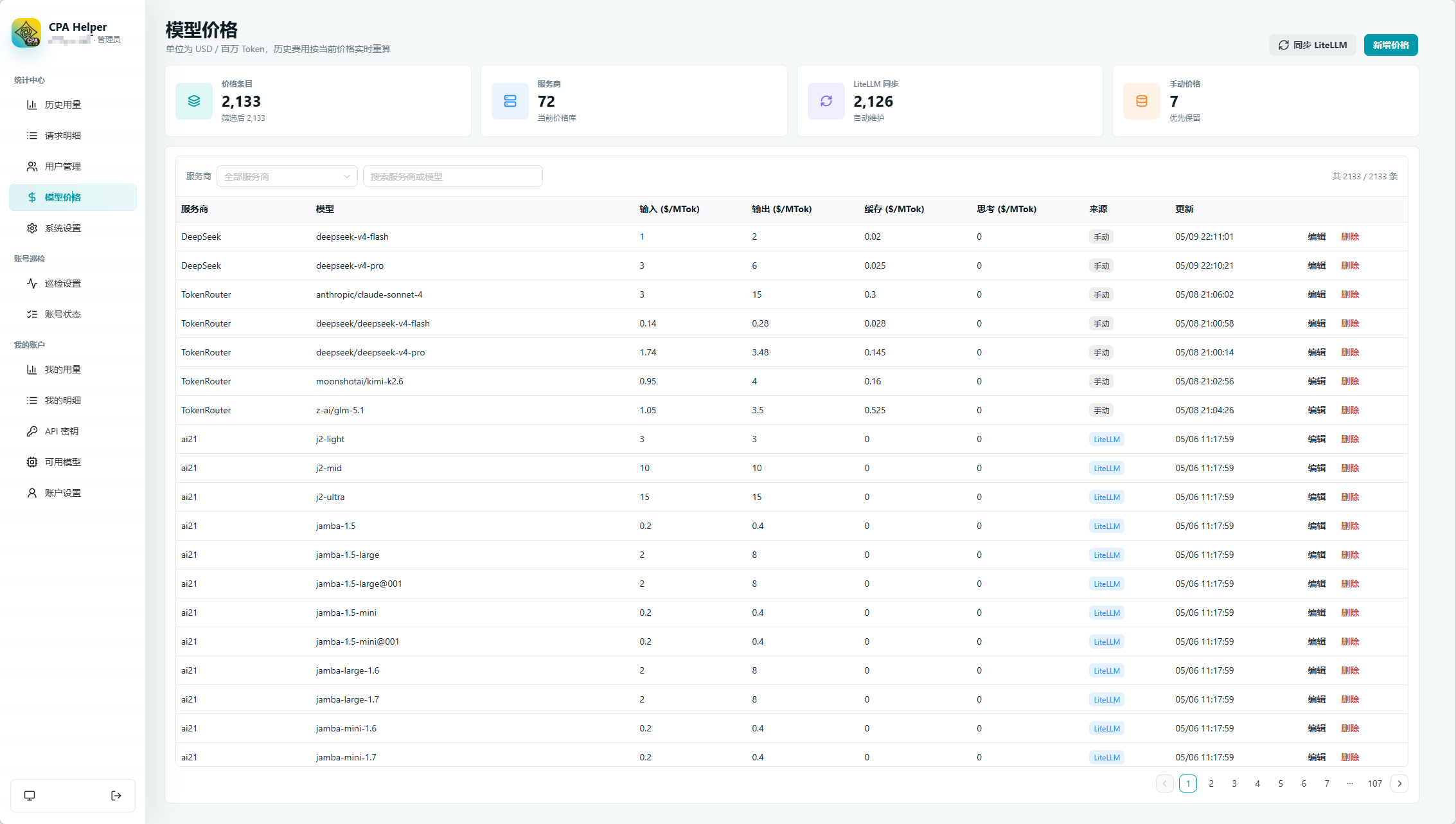The height and width of the screenshot is (824, 1456).
Task: Click the CPA Helper logo
Action: 26,33
